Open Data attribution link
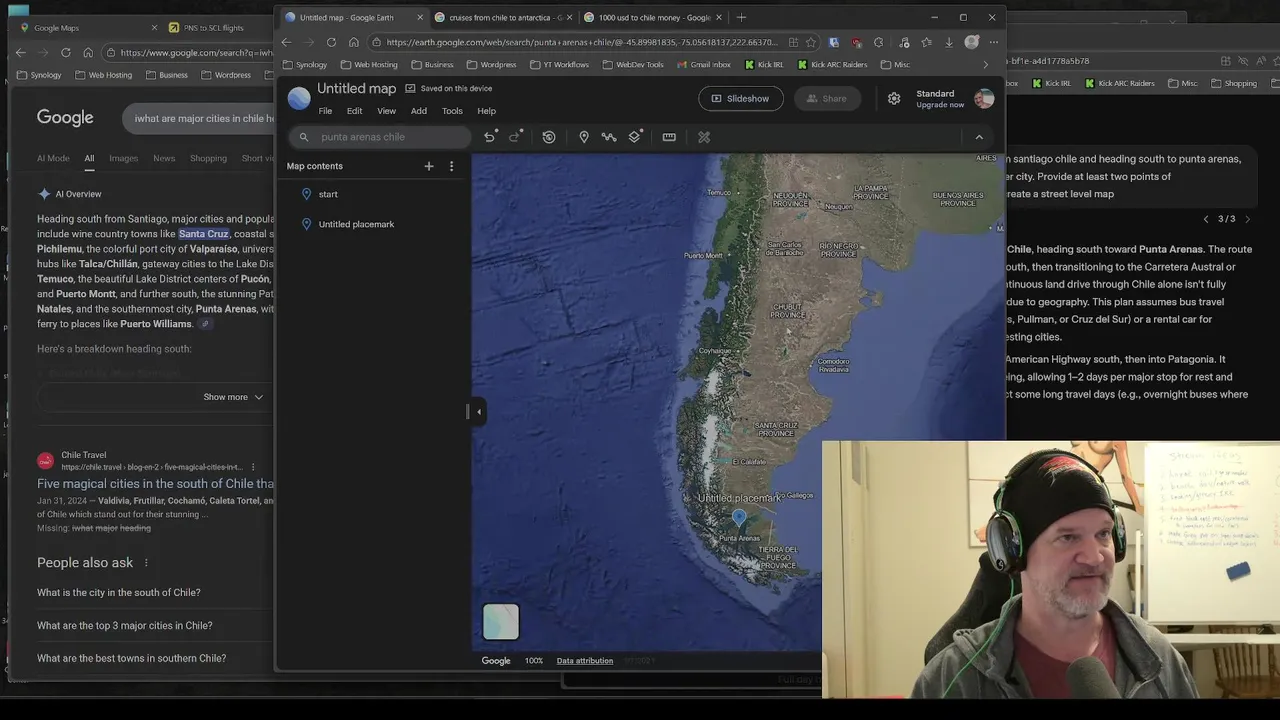Image resolution: width=1280 pixels, height=720 pixels. (x=585, y=661)
